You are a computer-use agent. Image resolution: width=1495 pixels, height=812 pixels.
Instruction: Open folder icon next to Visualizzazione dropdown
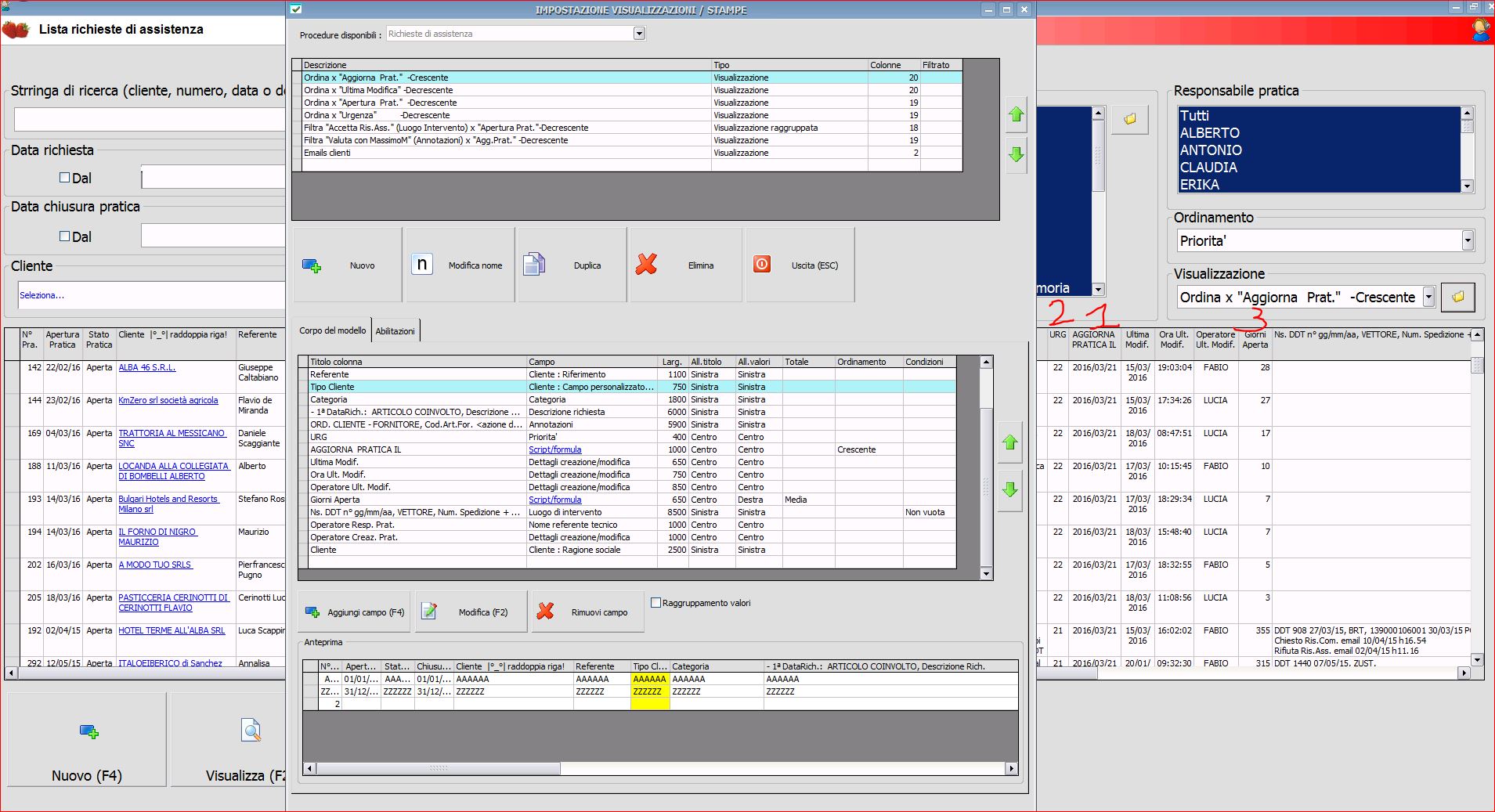(1457, 298)
